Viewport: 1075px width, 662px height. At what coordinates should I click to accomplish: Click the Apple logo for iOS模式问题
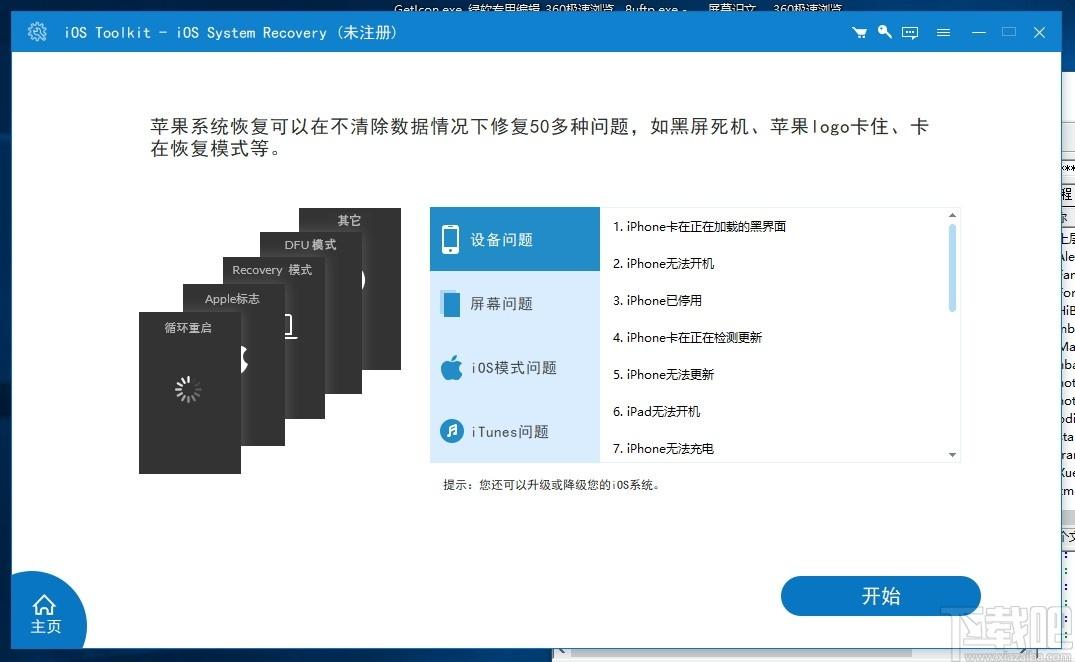(x=451, y=367)
